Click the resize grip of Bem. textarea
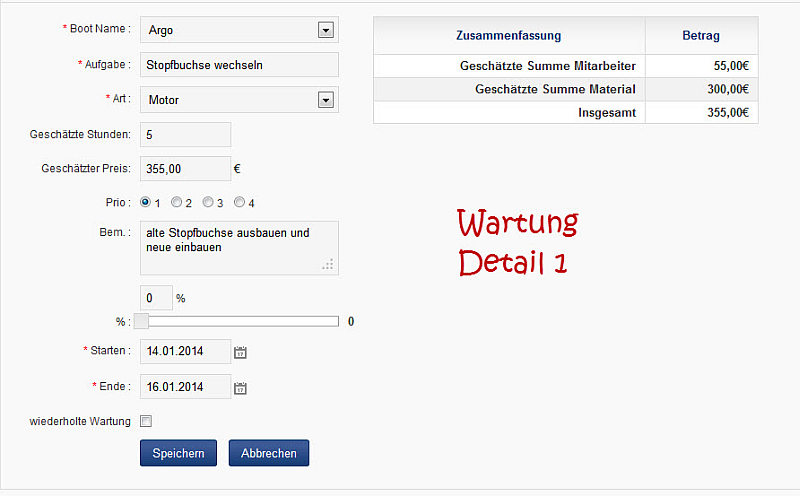 pyautogui.click(x=329, y=265)
